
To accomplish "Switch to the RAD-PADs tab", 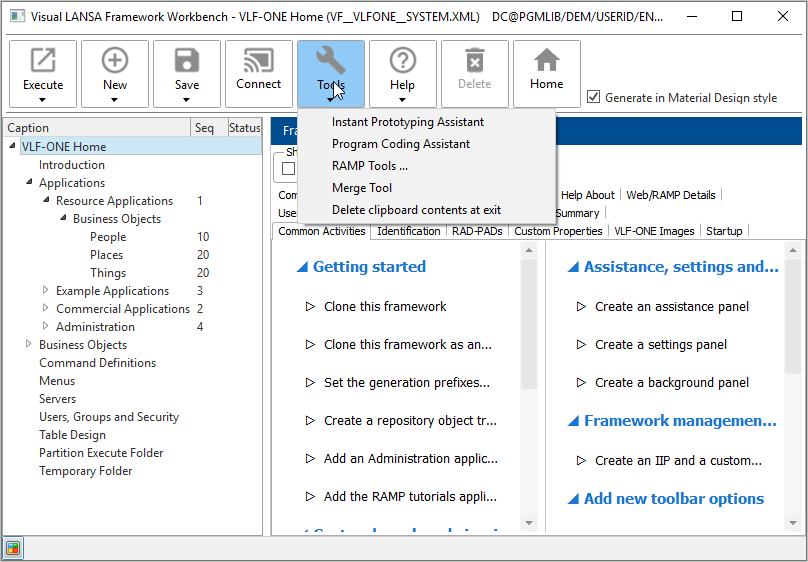I will (x=477, y=231).
